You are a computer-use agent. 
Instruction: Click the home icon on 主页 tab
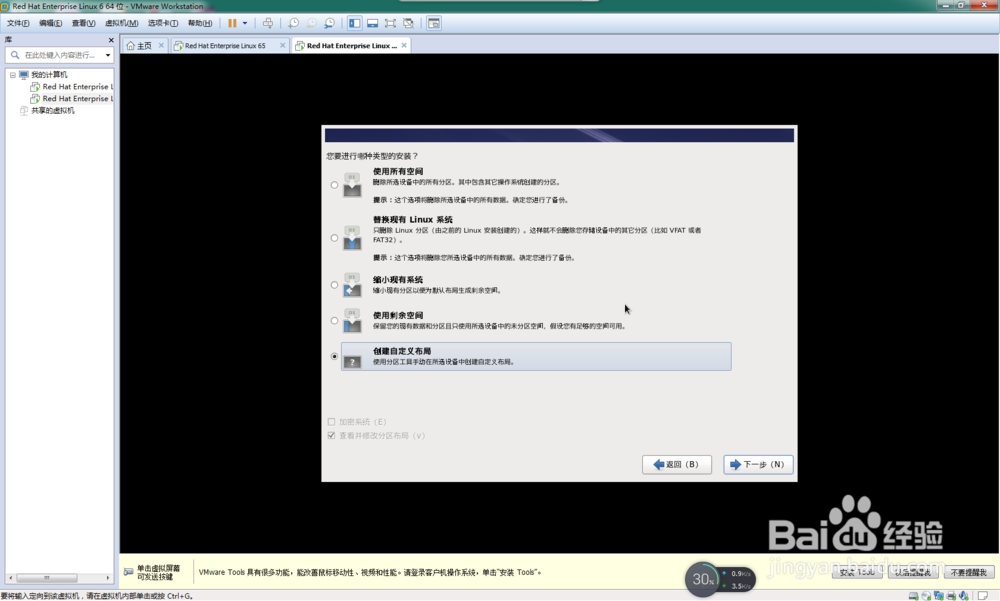click(x=131, y=45)
